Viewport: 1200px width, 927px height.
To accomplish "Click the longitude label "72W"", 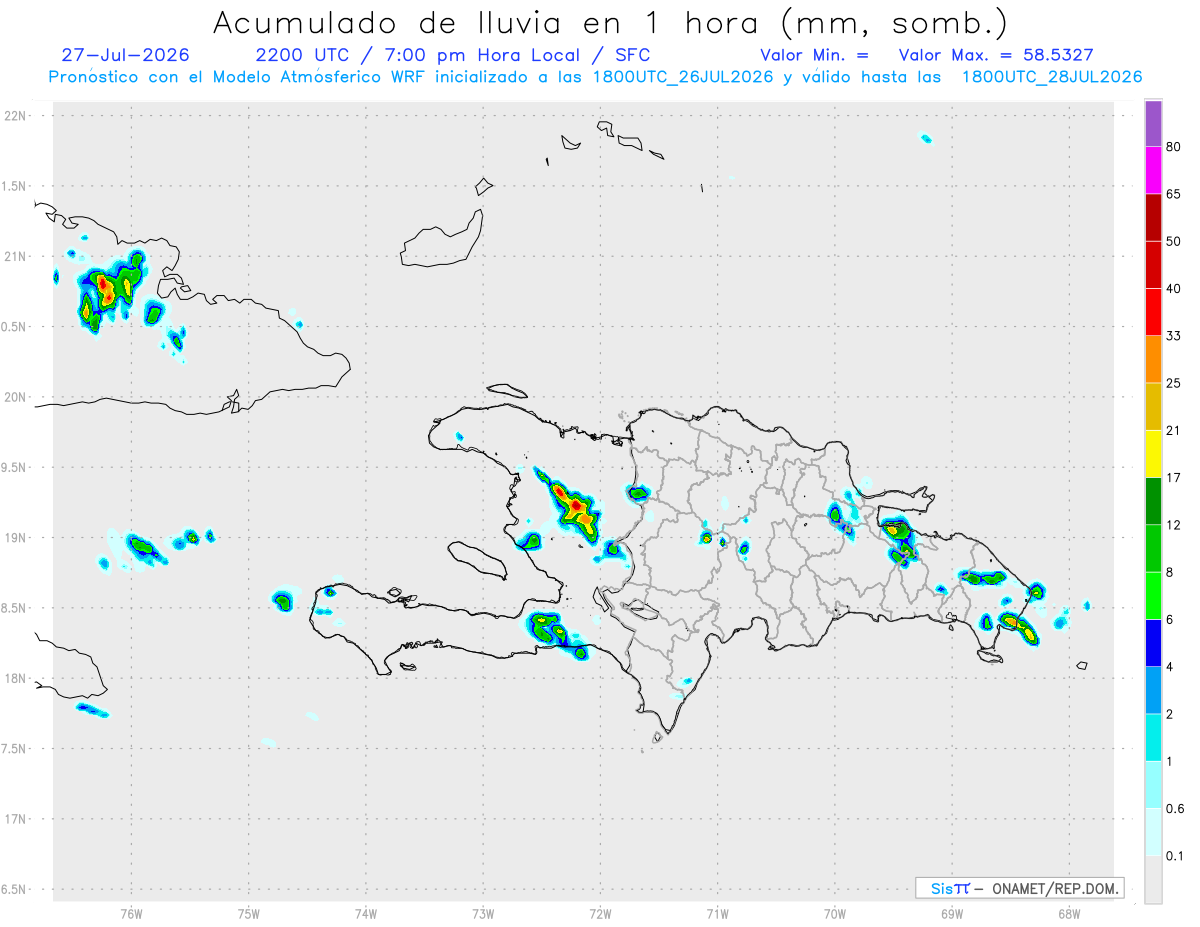I will pyautogui.click(x=601, y=914).
